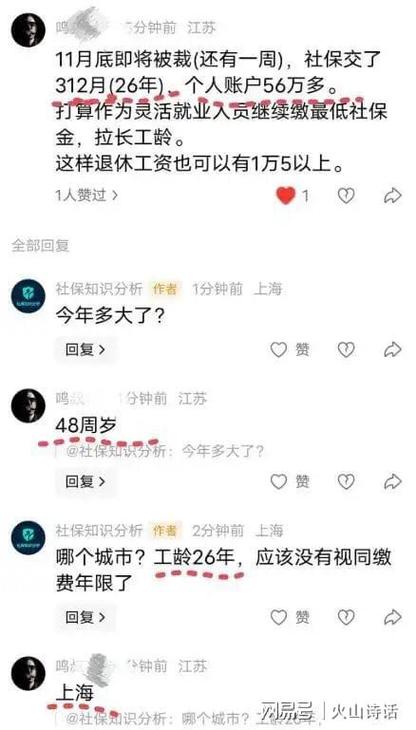
Task: Open 回复 under the '48周岁' comment
Action: tap(85, 481)
